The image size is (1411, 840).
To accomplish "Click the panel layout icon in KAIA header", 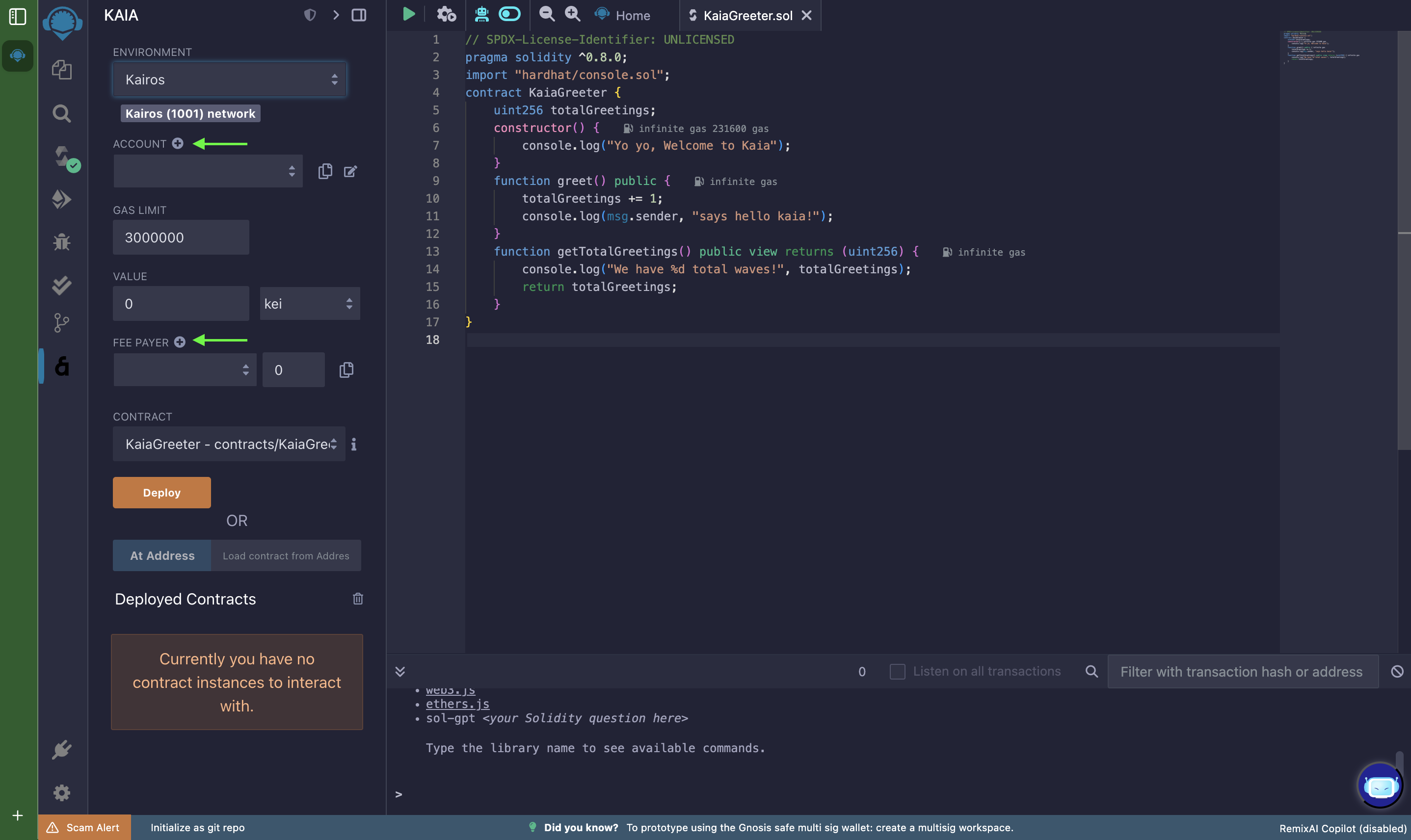I will coord(359,15).
